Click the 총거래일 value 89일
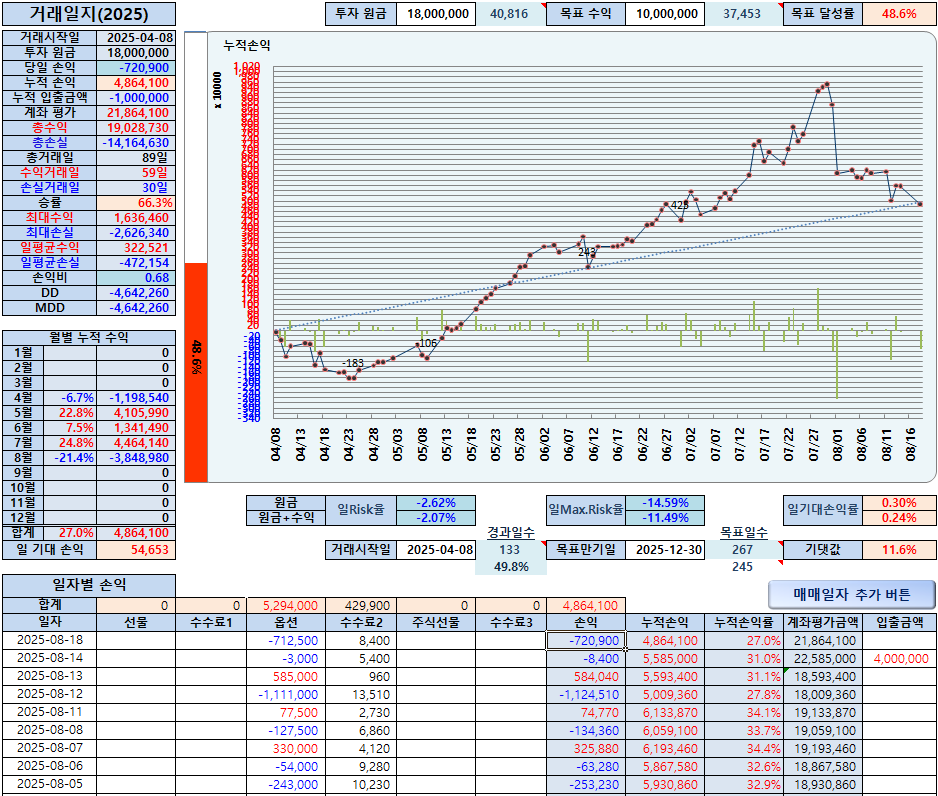Screen dimensions: 938x796 pos(136,157)
